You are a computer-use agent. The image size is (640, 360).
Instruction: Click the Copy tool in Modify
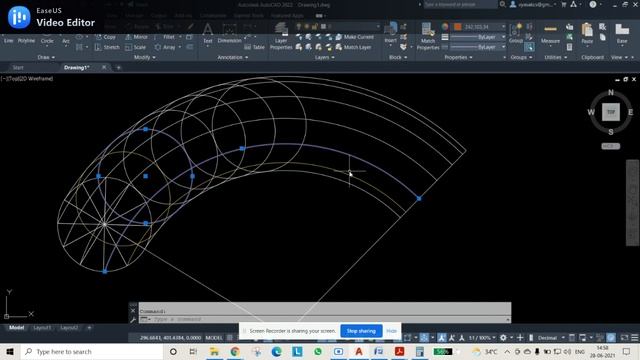point(106,37)
